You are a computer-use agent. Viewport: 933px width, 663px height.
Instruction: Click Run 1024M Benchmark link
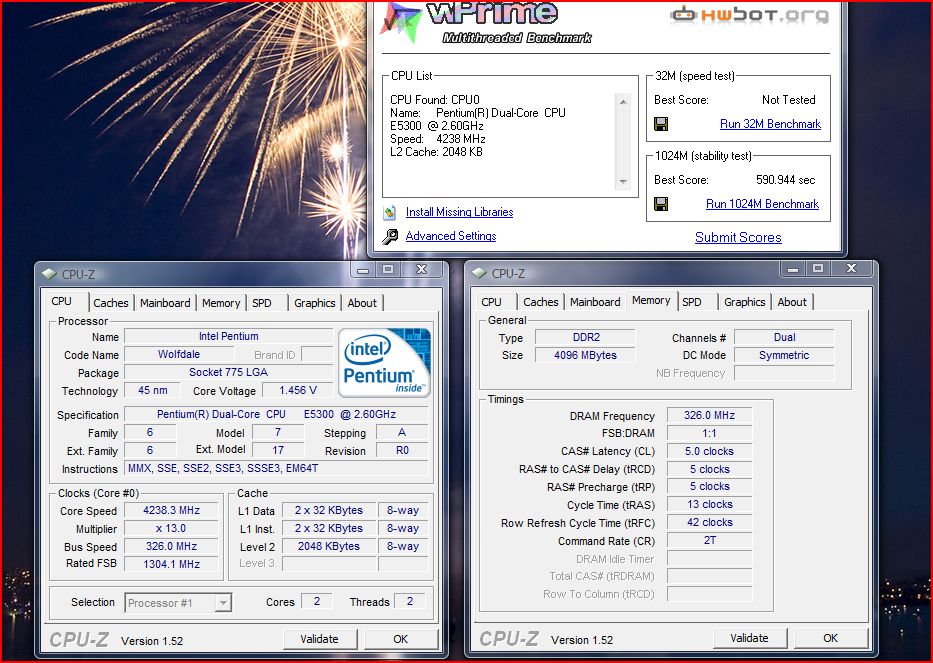(x=762, y=204)
